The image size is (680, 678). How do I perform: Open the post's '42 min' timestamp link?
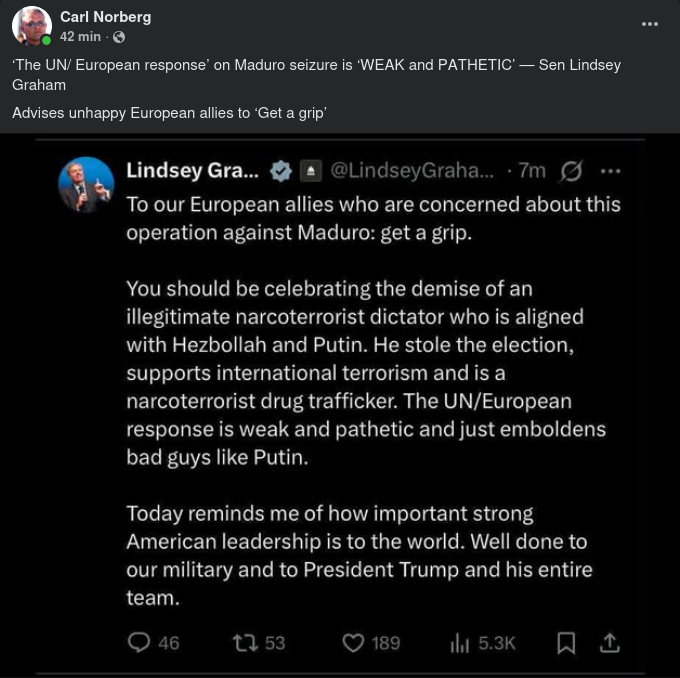point(80,36)
